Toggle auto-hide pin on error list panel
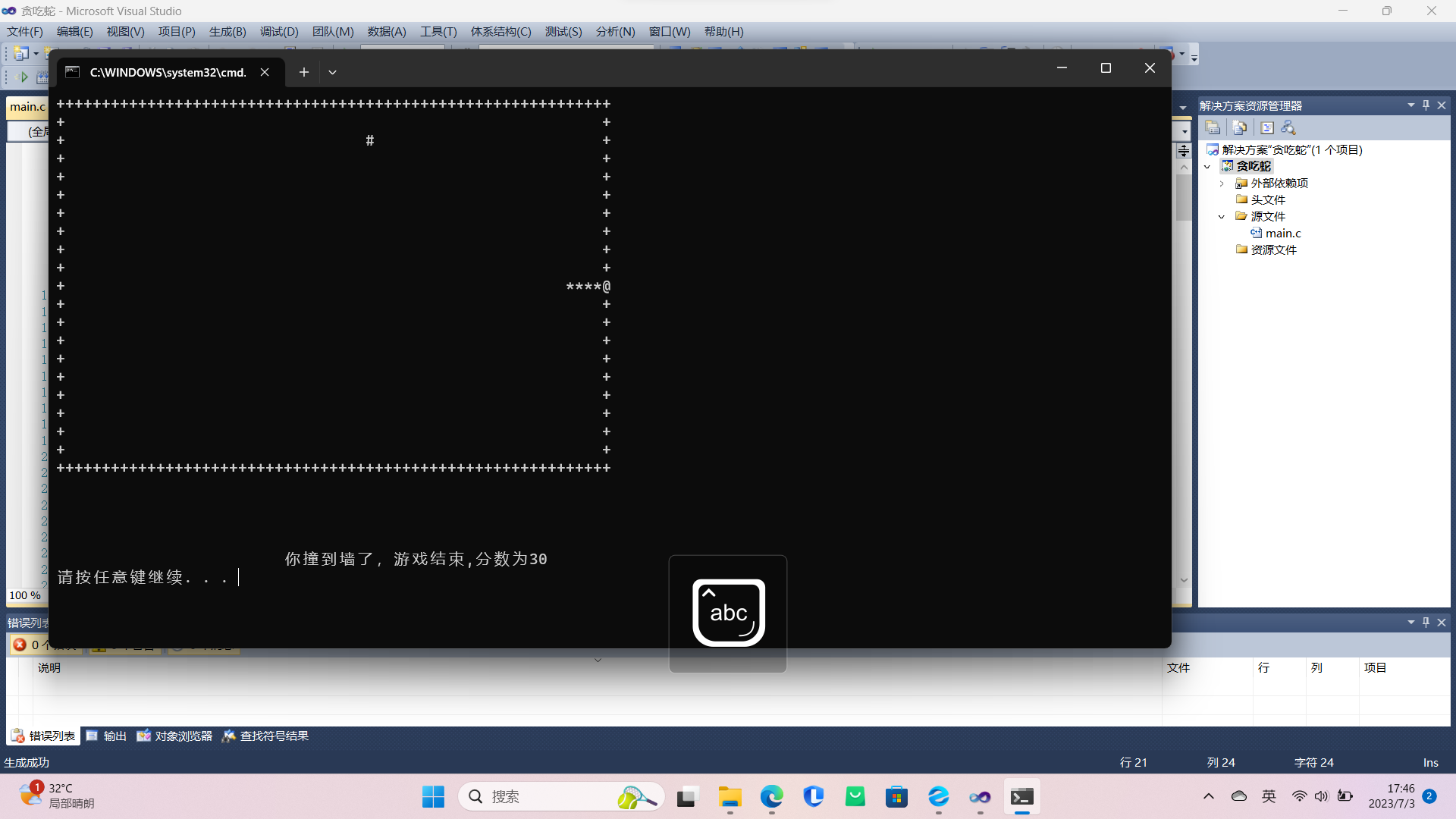This screenshot has height=819, width=1456. (1426, 622)
